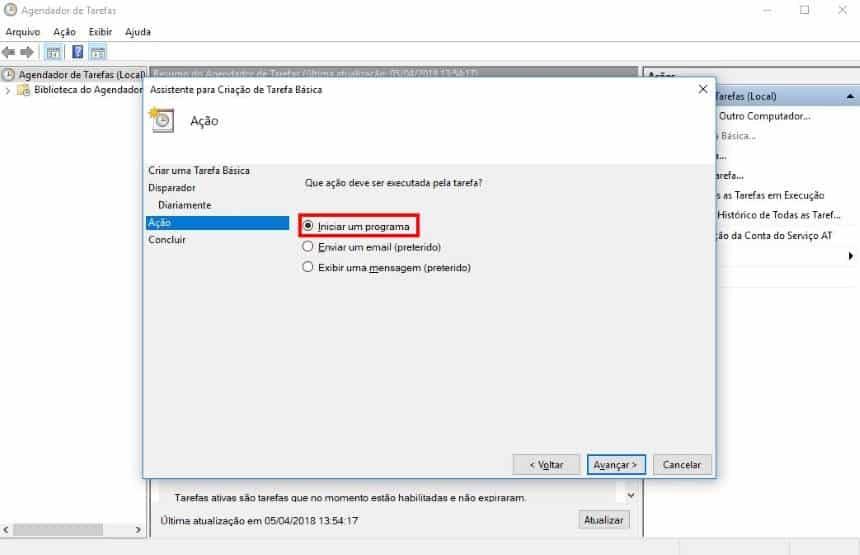Close the Assistente para Criação de Tarefa dialog

click(703, 89)
